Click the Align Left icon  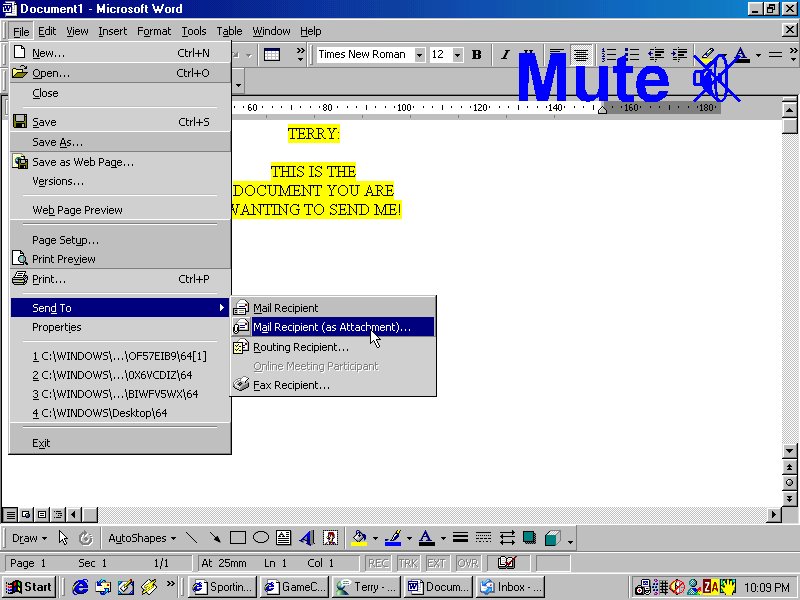coord(557,55)
